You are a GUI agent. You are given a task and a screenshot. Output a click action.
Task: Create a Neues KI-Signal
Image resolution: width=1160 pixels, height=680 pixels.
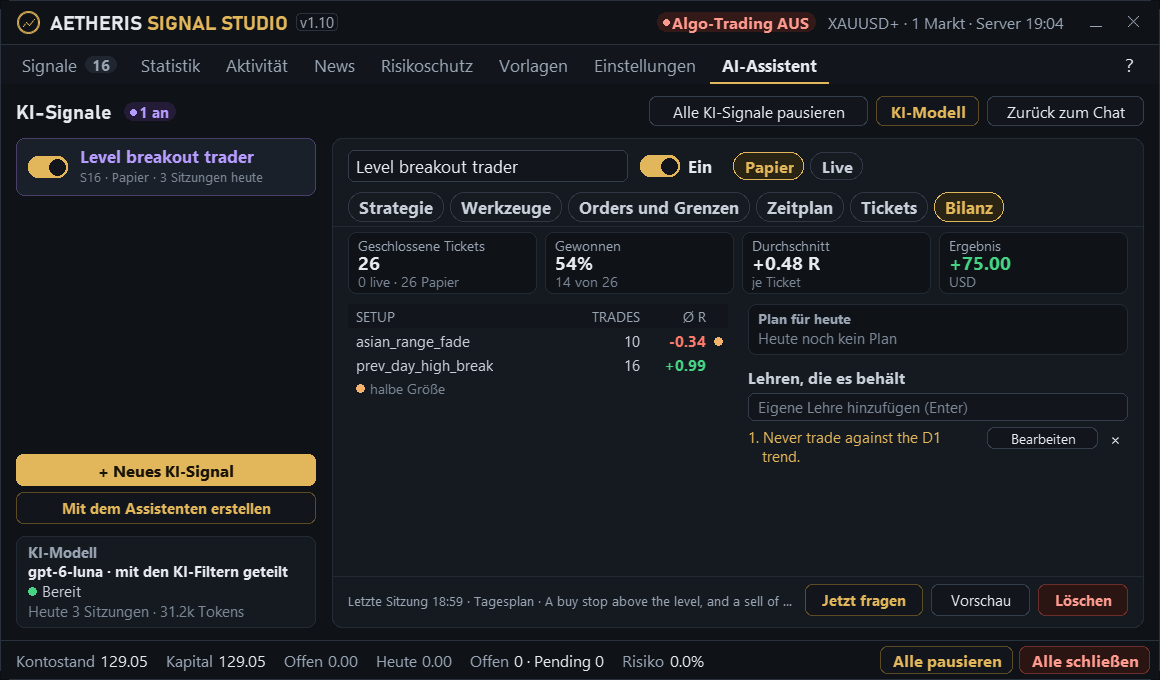(166, 471)
